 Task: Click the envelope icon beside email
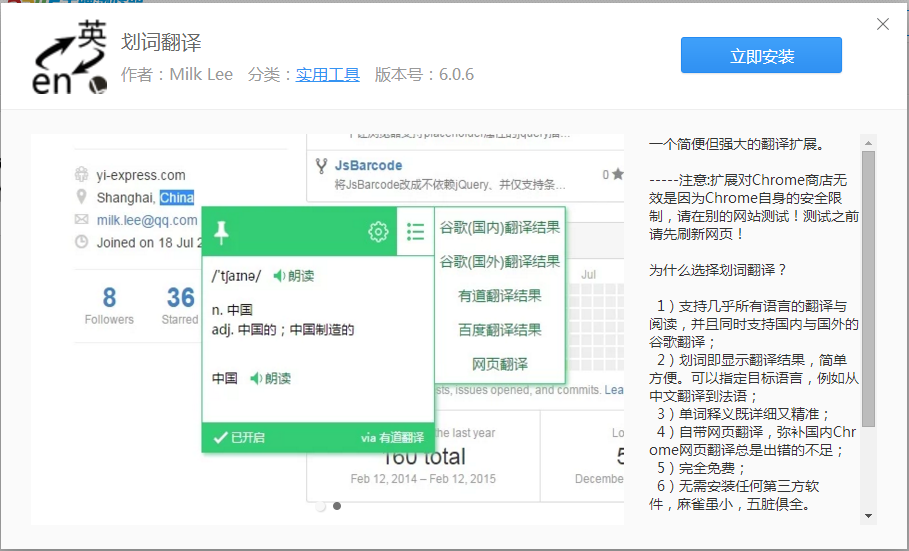[x=82, y=219]
